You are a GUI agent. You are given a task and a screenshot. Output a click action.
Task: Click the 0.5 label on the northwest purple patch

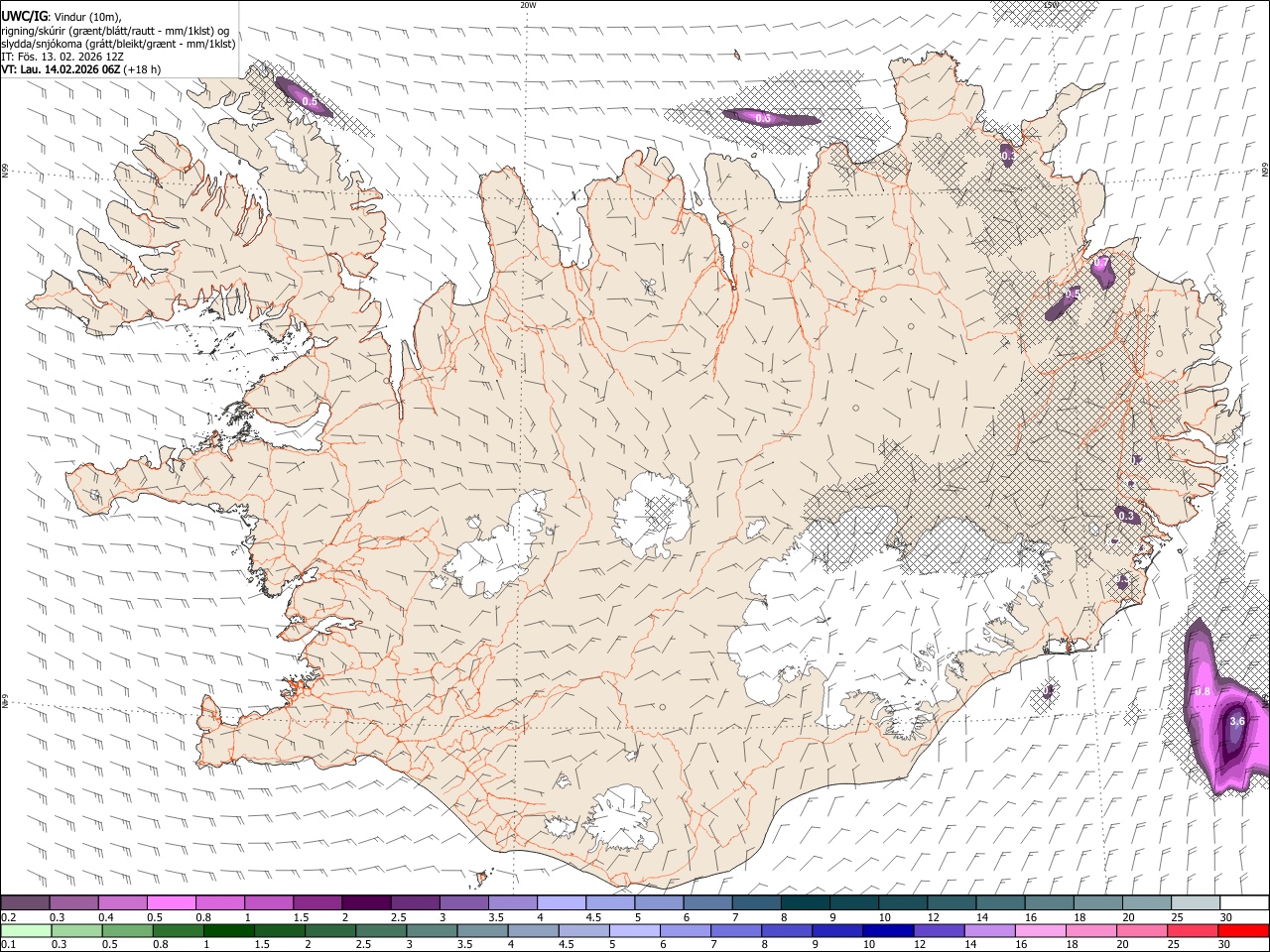pos(310,102)
